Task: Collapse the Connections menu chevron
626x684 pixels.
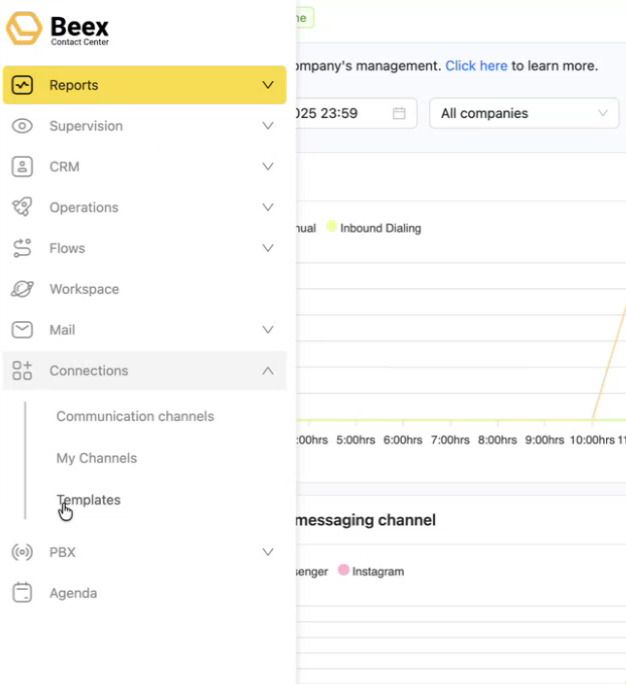Action: click(x=267, y=371)
